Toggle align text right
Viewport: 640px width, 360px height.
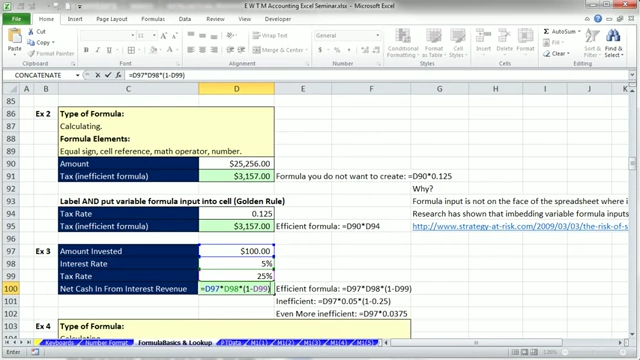click(x=214, y=50)
